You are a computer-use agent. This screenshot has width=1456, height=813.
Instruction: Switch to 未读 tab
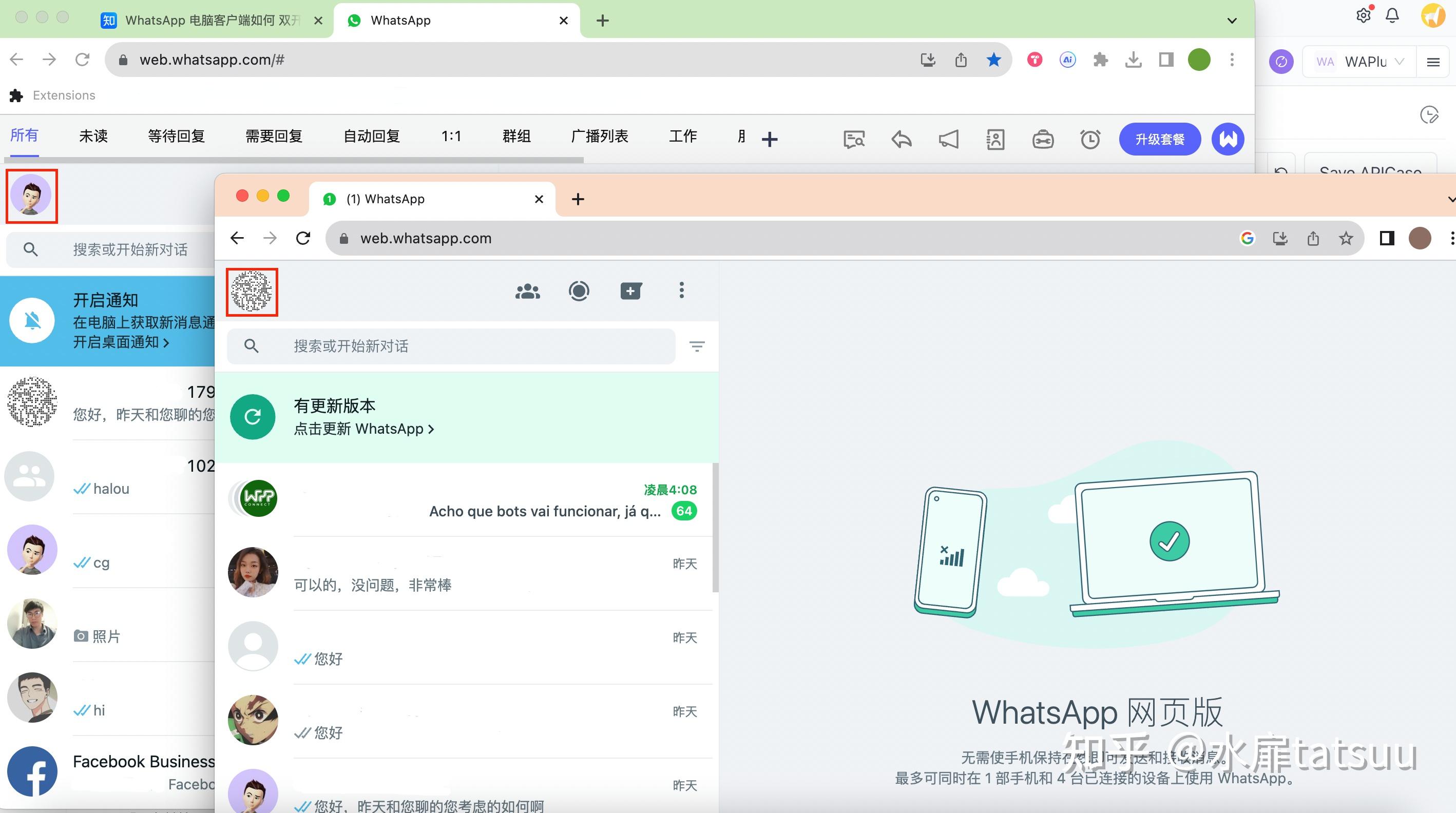(93, 136)
